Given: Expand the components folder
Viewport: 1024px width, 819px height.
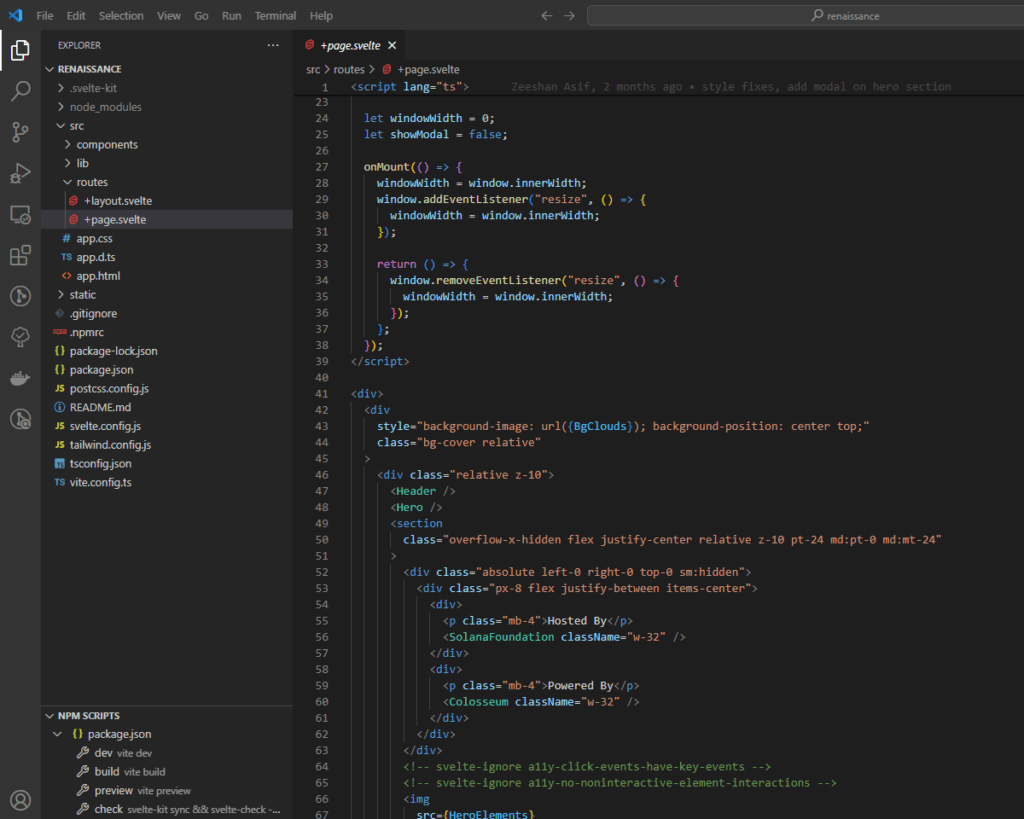Looking at the screenshot, I should click(x=106, y=145).
